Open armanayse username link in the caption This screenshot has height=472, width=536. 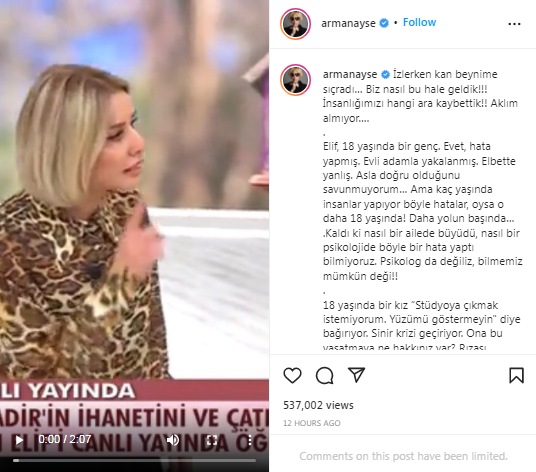click(350, 74)
